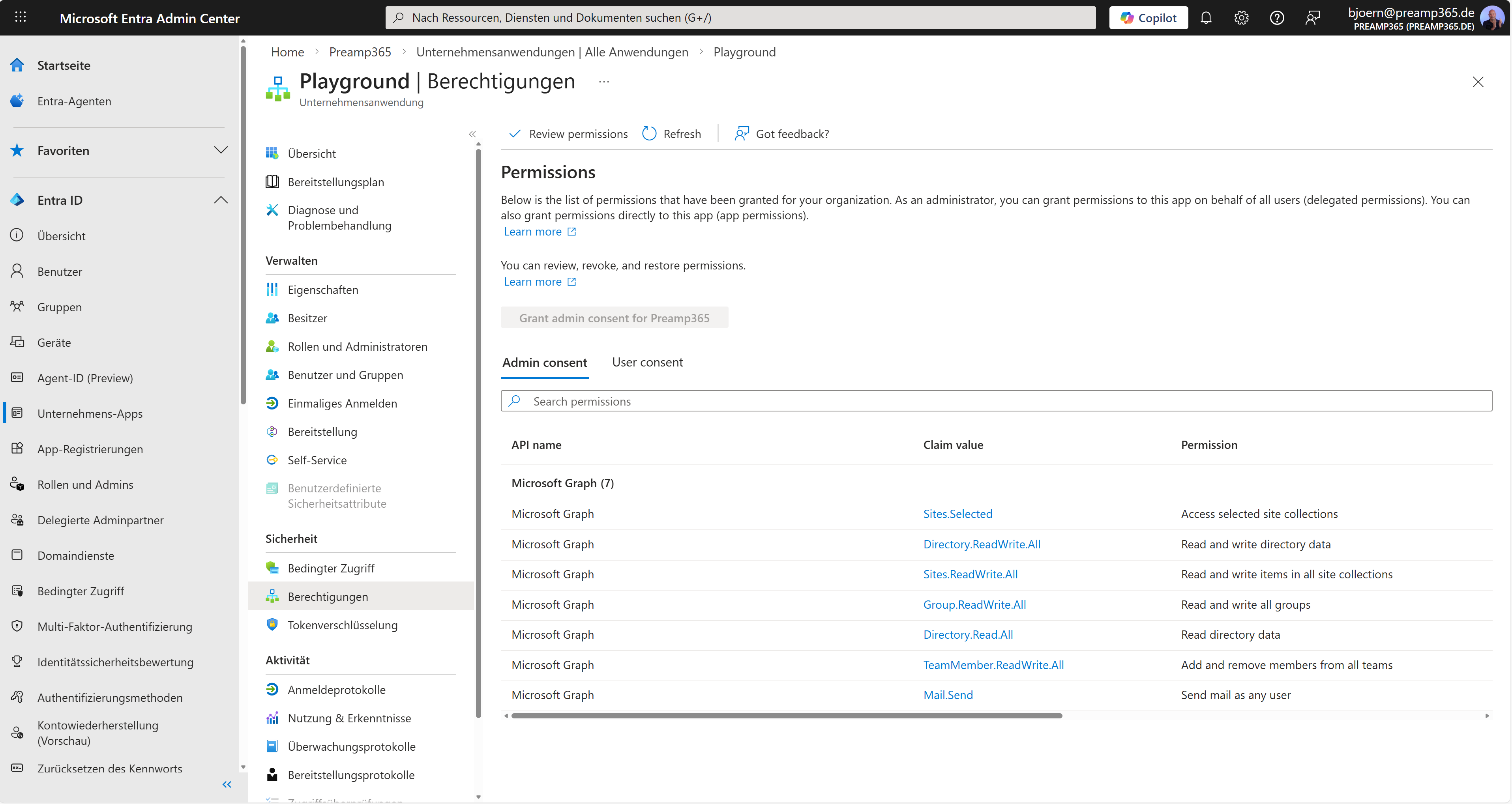Collapse the app navigation pane chevron
This screenshot has height=804, width=1512.
[472, 134]
